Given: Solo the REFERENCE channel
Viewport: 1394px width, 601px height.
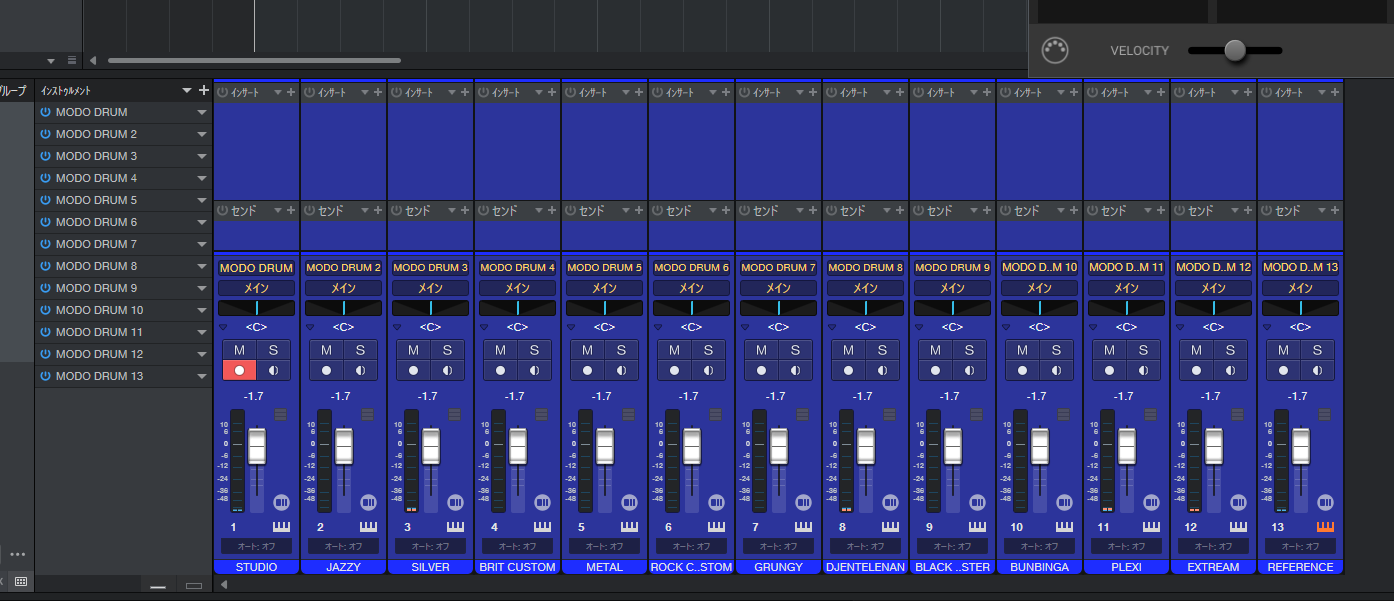Looking at the screenshot, I should click(1317, 350).
